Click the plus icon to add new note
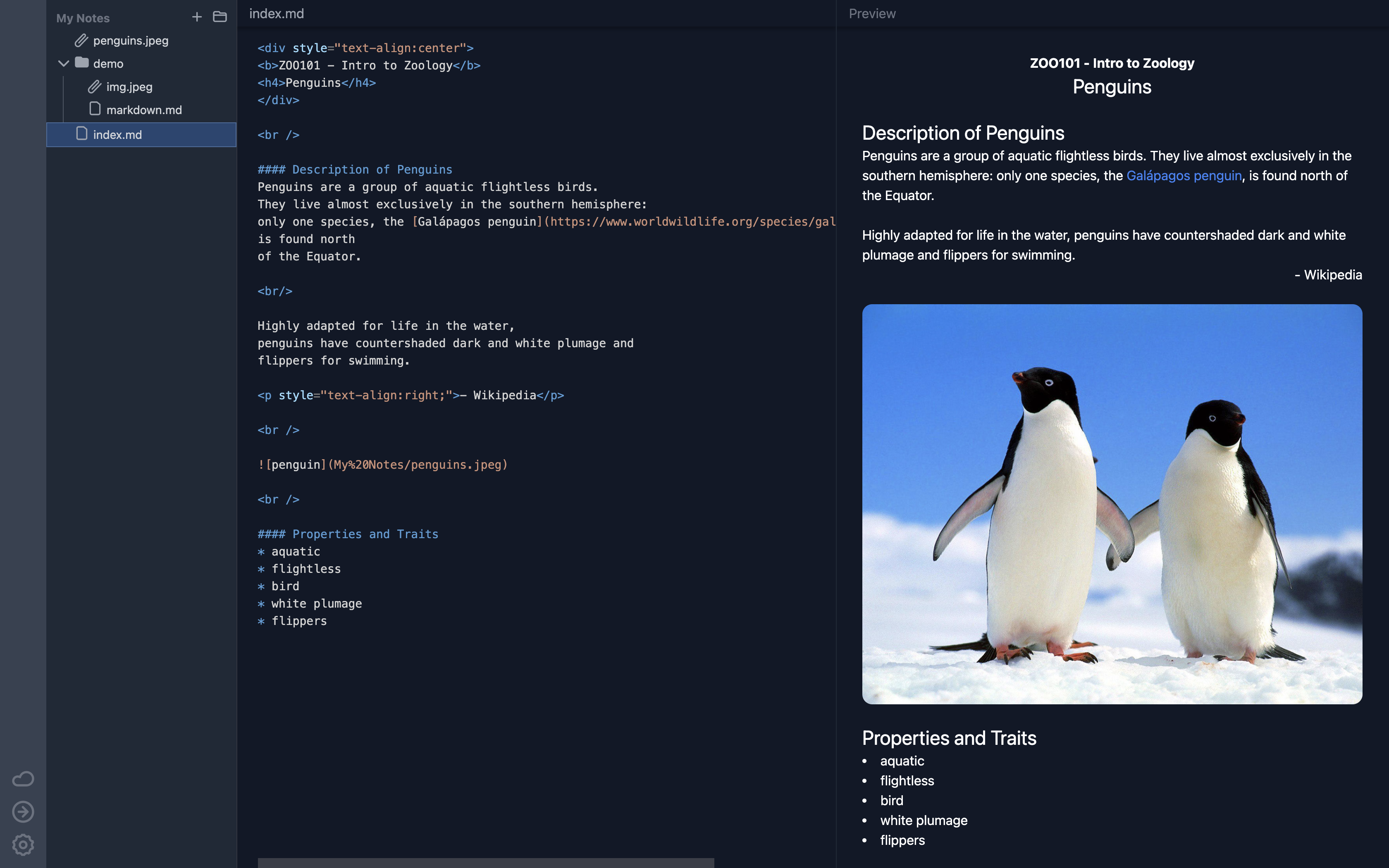The width and height of the screenshot is (1389, 868). pos(196,17)
